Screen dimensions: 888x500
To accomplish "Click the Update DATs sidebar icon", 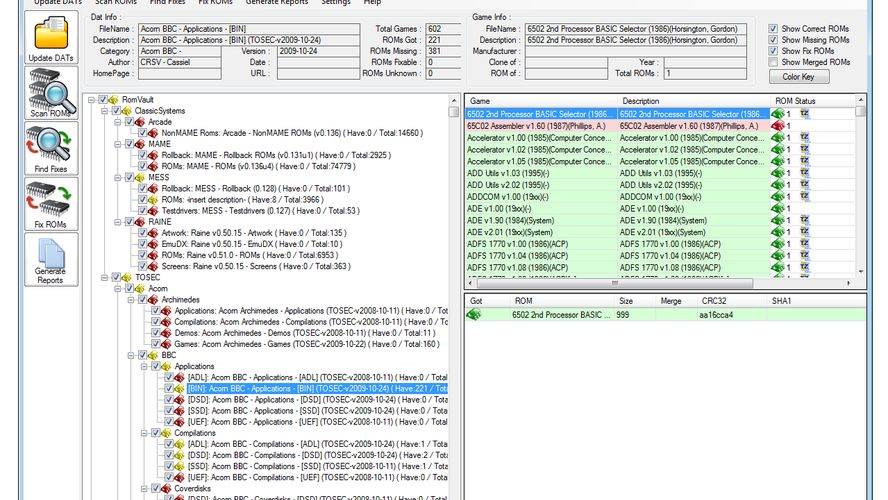I will point(51,38).
